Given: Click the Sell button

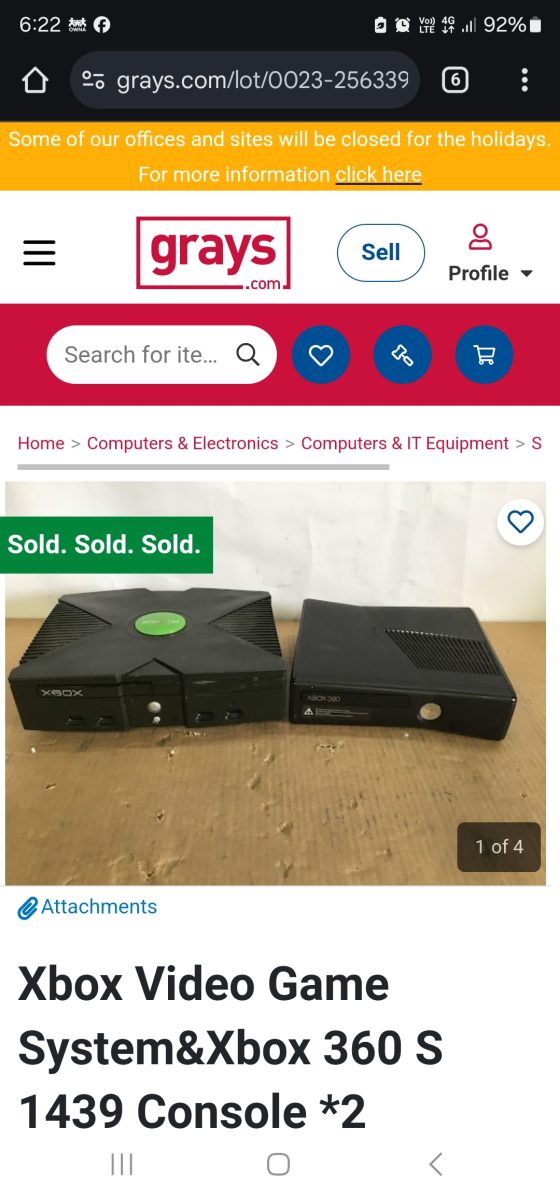Looking at the screenshot, I should pos(381,253).
